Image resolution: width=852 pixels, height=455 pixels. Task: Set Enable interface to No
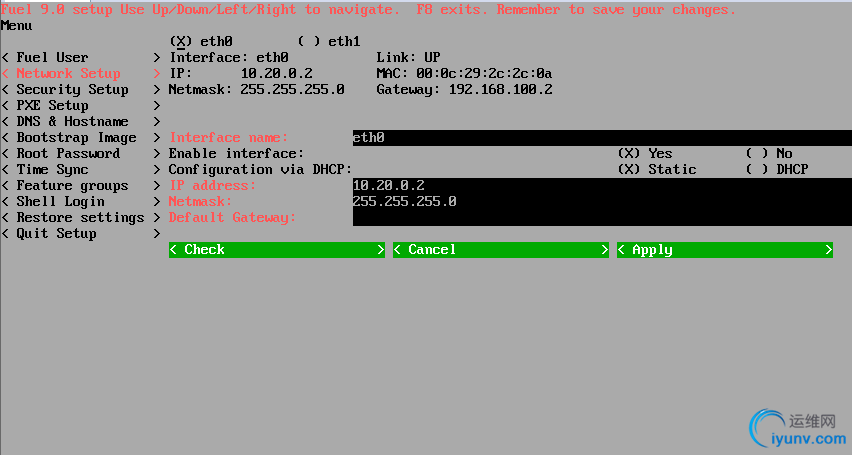pyautogui.click(x=769, y=153)
